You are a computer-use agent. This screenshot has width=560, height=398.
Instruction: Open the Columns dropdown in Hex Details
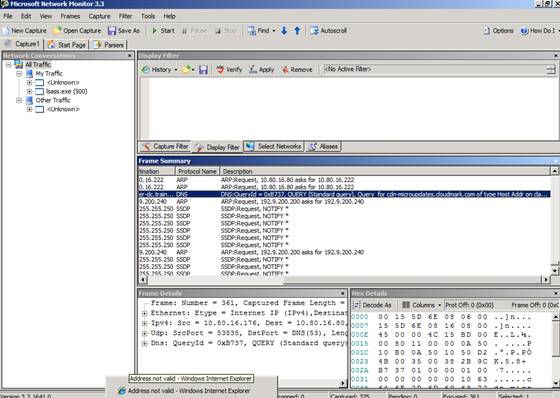[x=421, y=305]
